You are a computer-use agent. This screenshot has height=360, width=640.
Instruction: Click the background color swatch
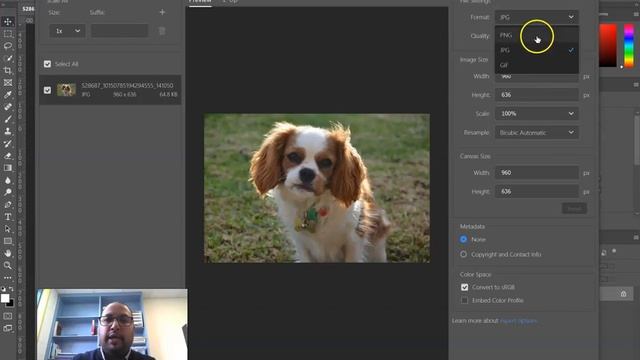pos(11,304)
